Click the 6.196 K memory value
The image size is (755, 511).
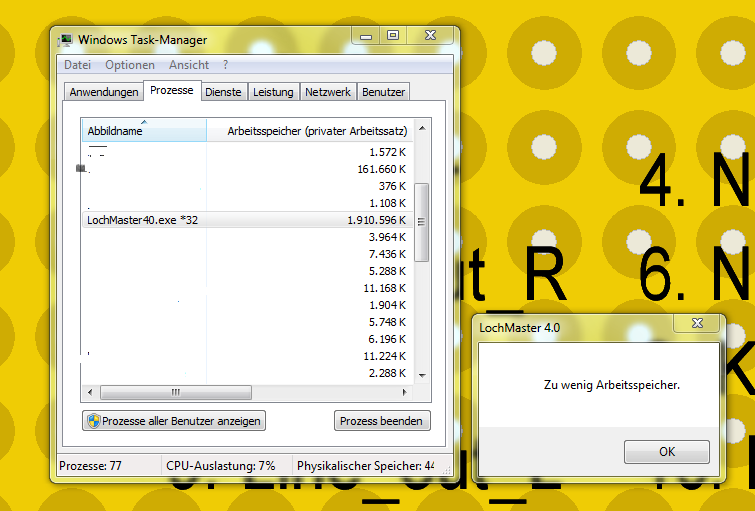[x=388, y=339]
